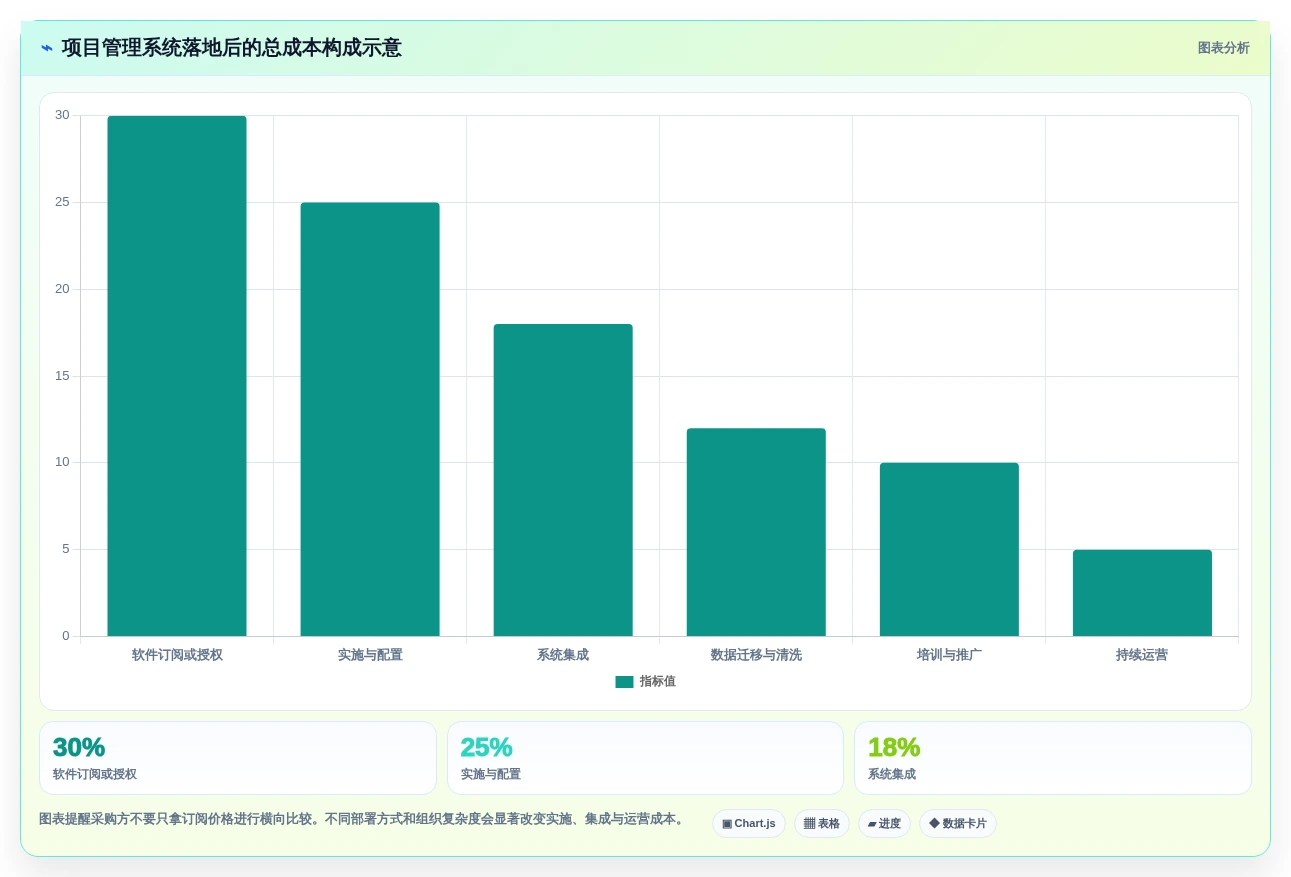This screenshot has width=1291, height=877.
Task: Click the 18% 系统集成 stat card
Action: [1052, 758]
